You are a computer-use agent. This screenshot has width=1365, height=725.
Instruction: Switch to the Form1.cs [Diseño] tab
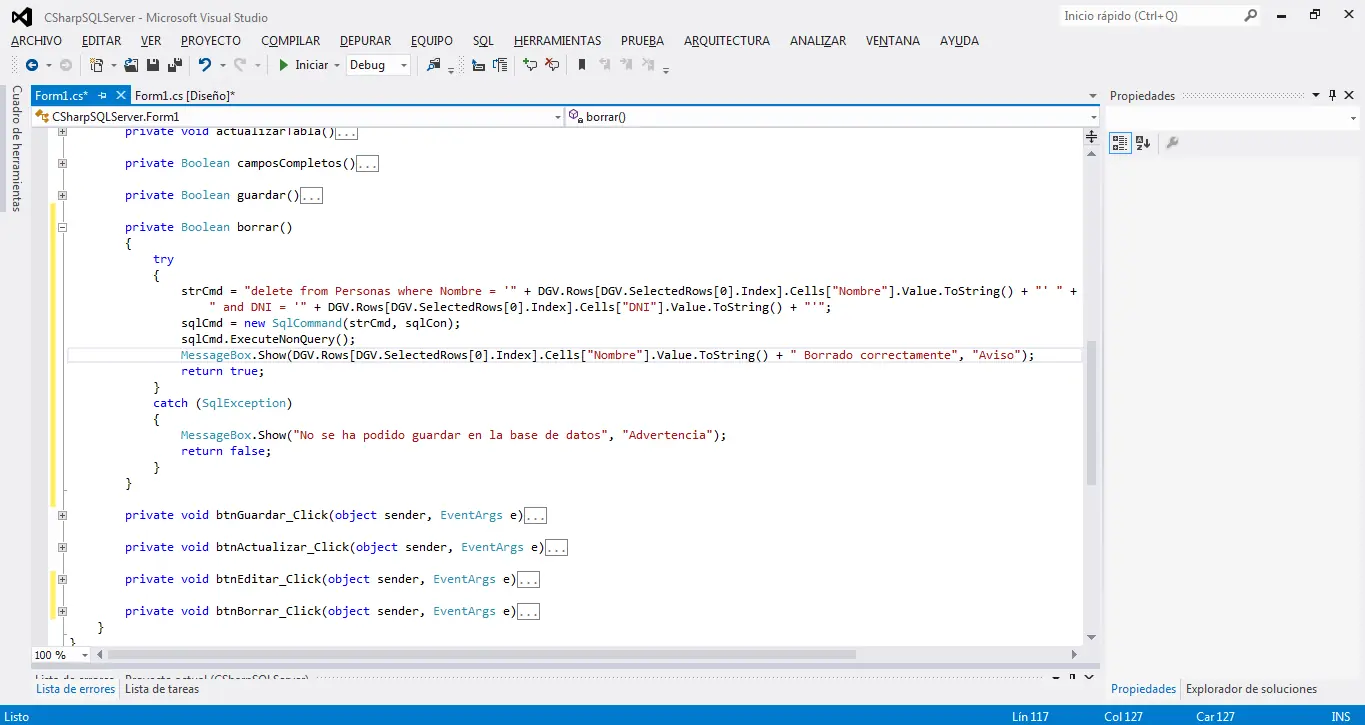pos(185,96)
